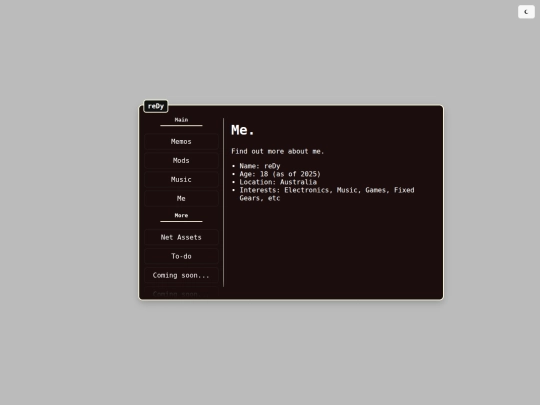
Task: Click the 'Find out more about me.' text
Action: click(x=278, y=151)
